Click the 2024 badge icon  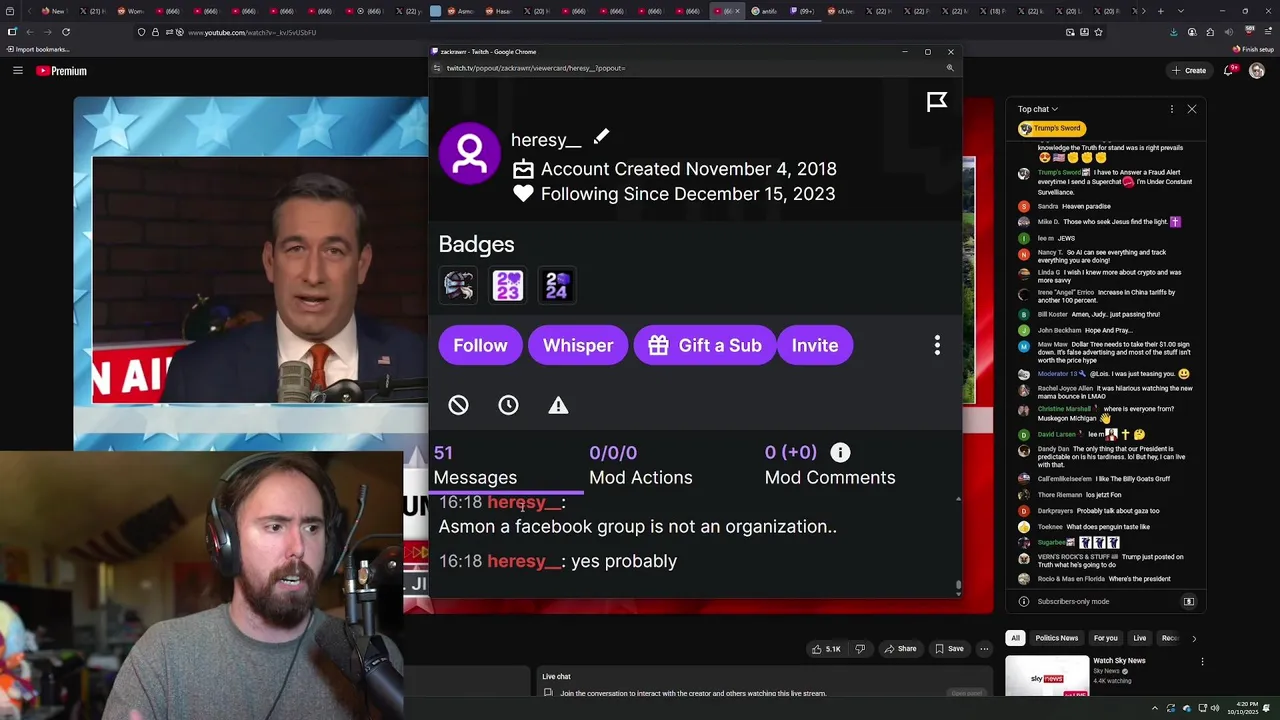[557, 285]
